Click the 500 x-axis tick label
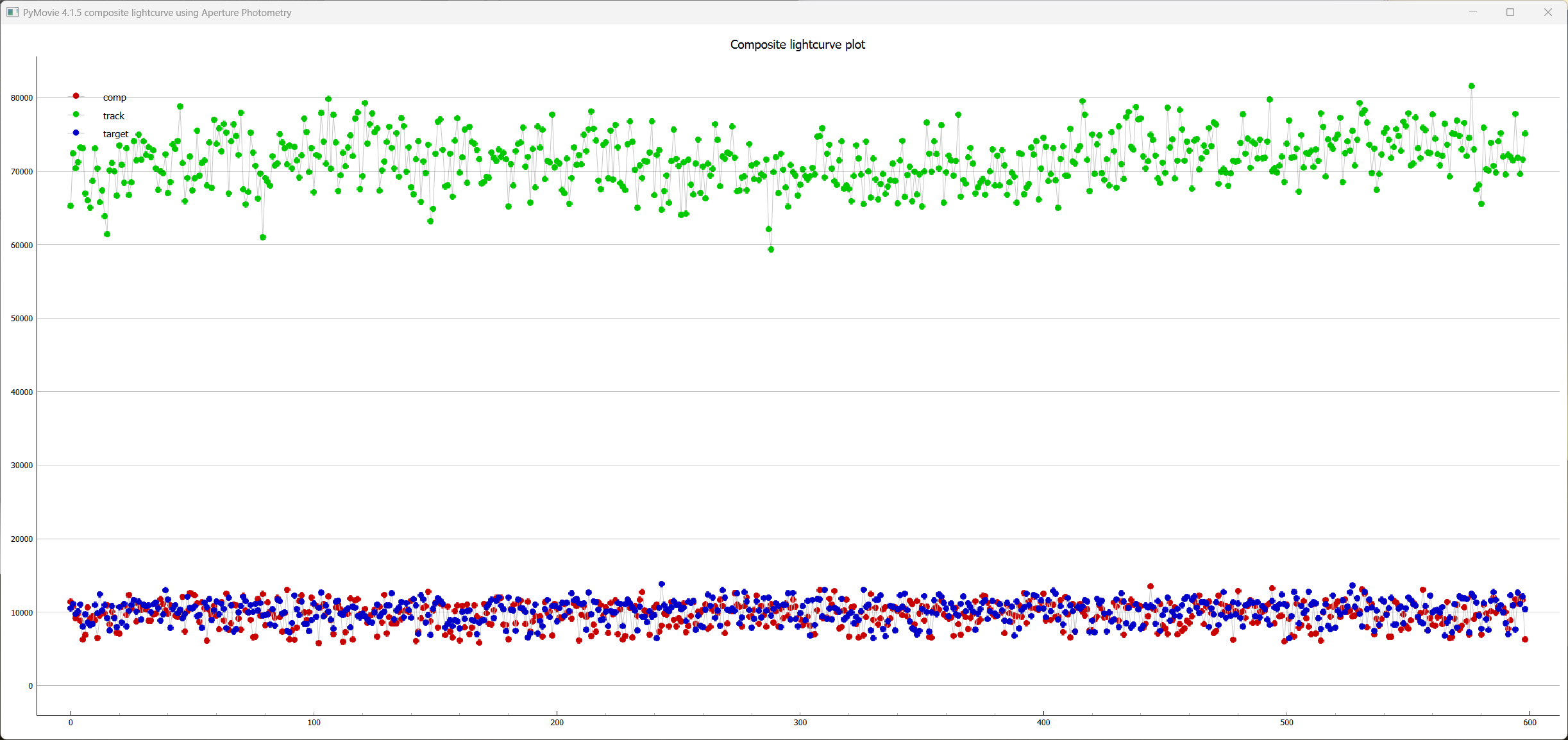 [1286, 723]
